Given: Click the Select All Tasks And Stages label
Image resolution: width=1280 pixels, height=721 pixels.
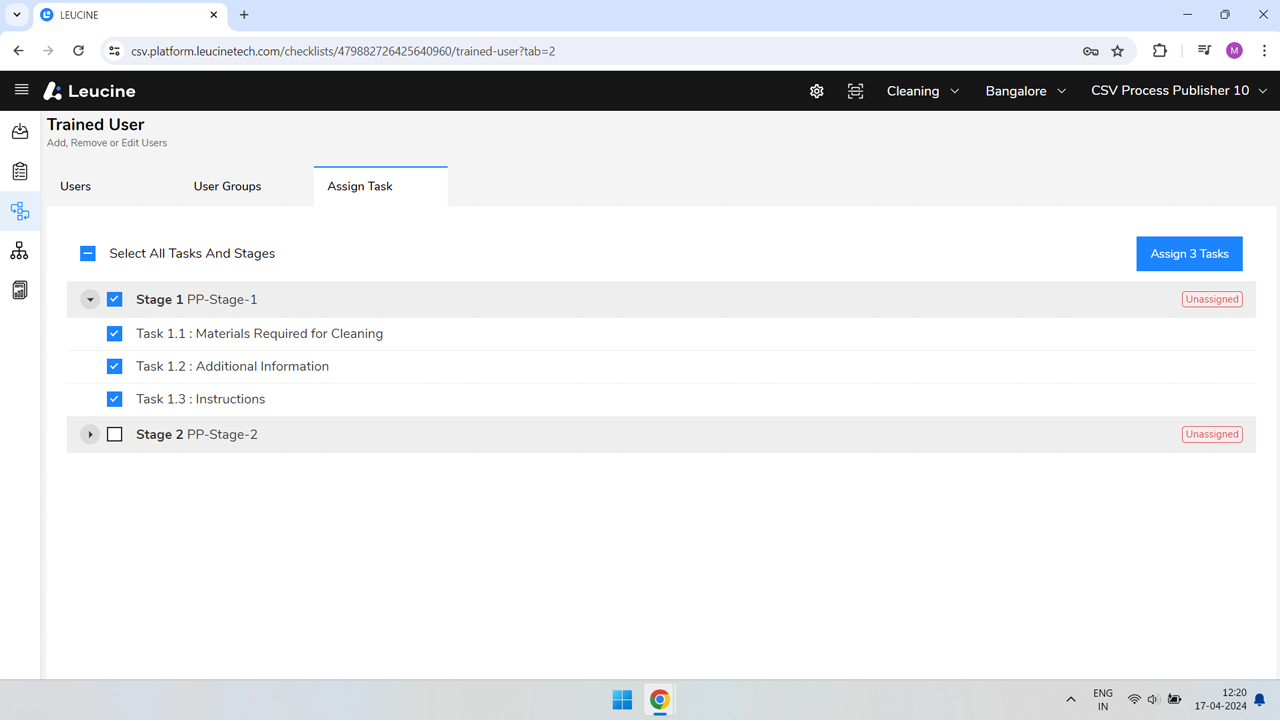Looking at the screenshot, I should (192, 254).
